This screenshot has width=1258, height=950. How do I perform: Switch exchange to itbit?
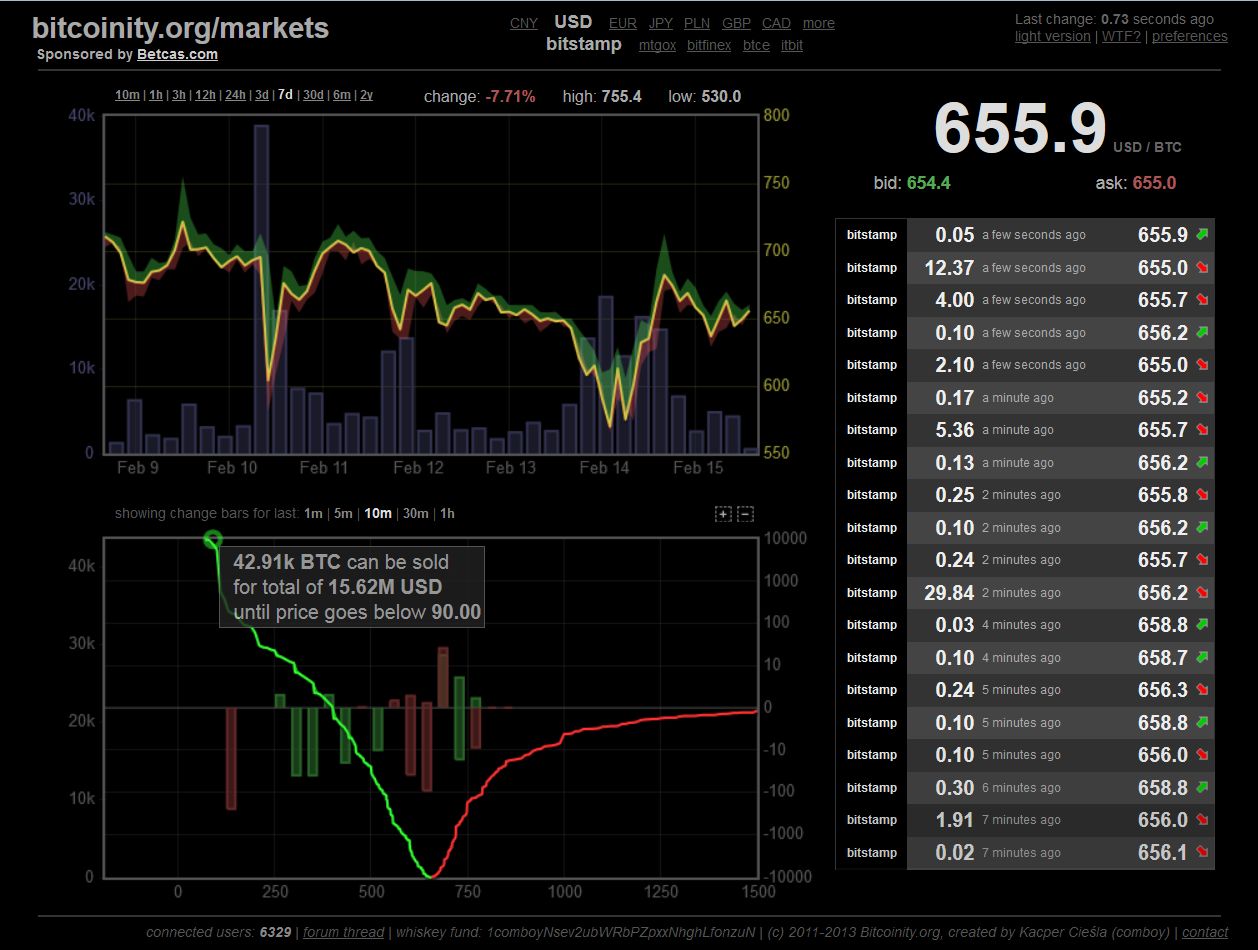point(792,45)
